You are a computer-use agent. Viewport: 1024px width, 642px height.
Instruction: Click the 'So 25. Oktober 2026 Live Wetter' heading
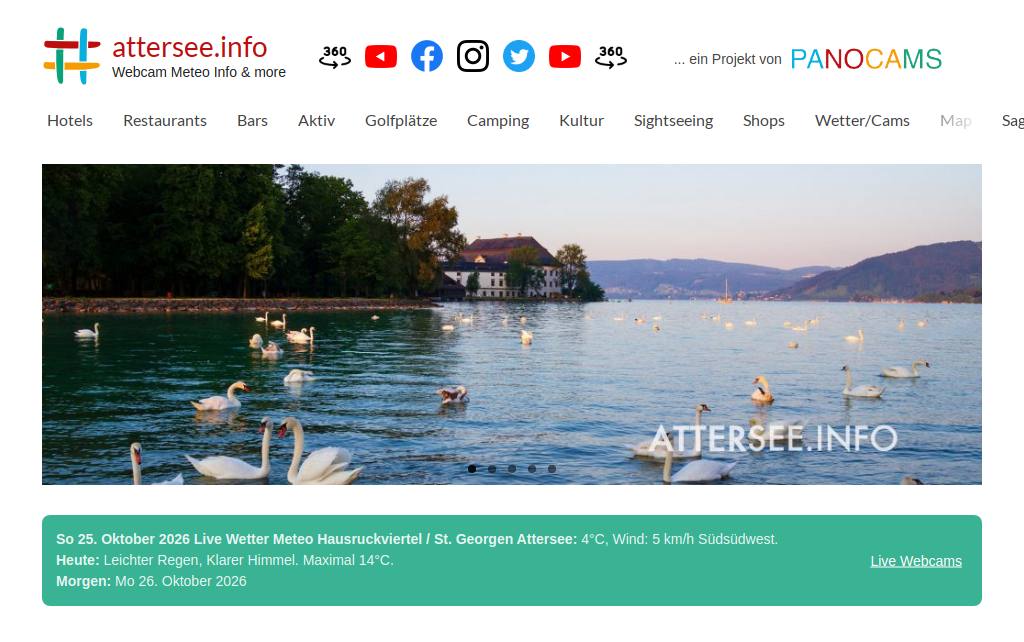(317, 539)
